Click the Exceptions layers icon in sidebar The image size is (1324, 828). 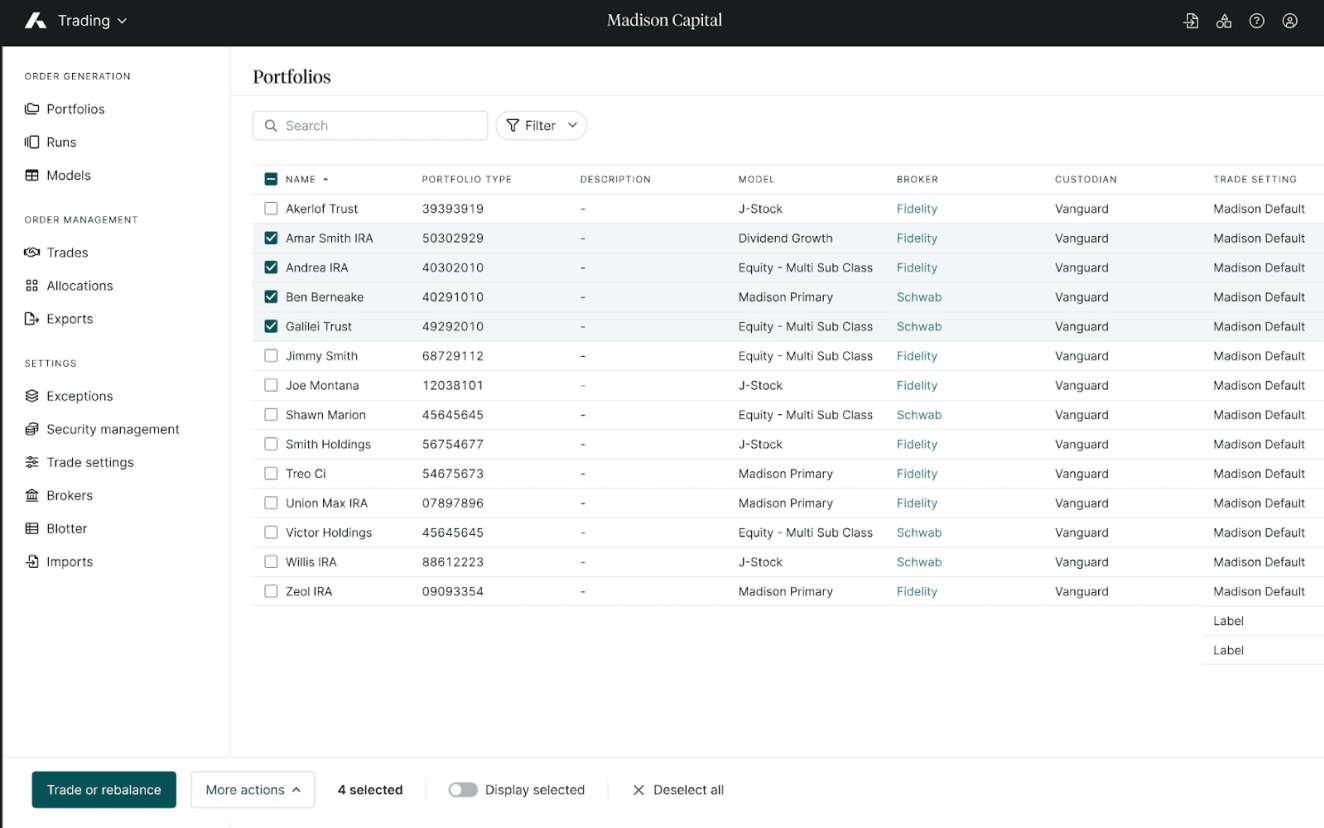pos(32,396)
